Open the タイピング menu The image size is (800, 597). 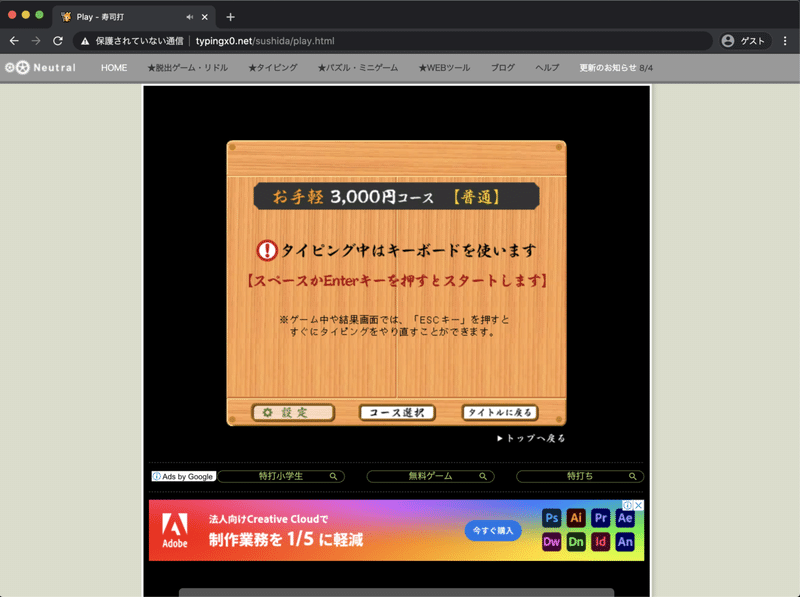(x=273, y=68)
